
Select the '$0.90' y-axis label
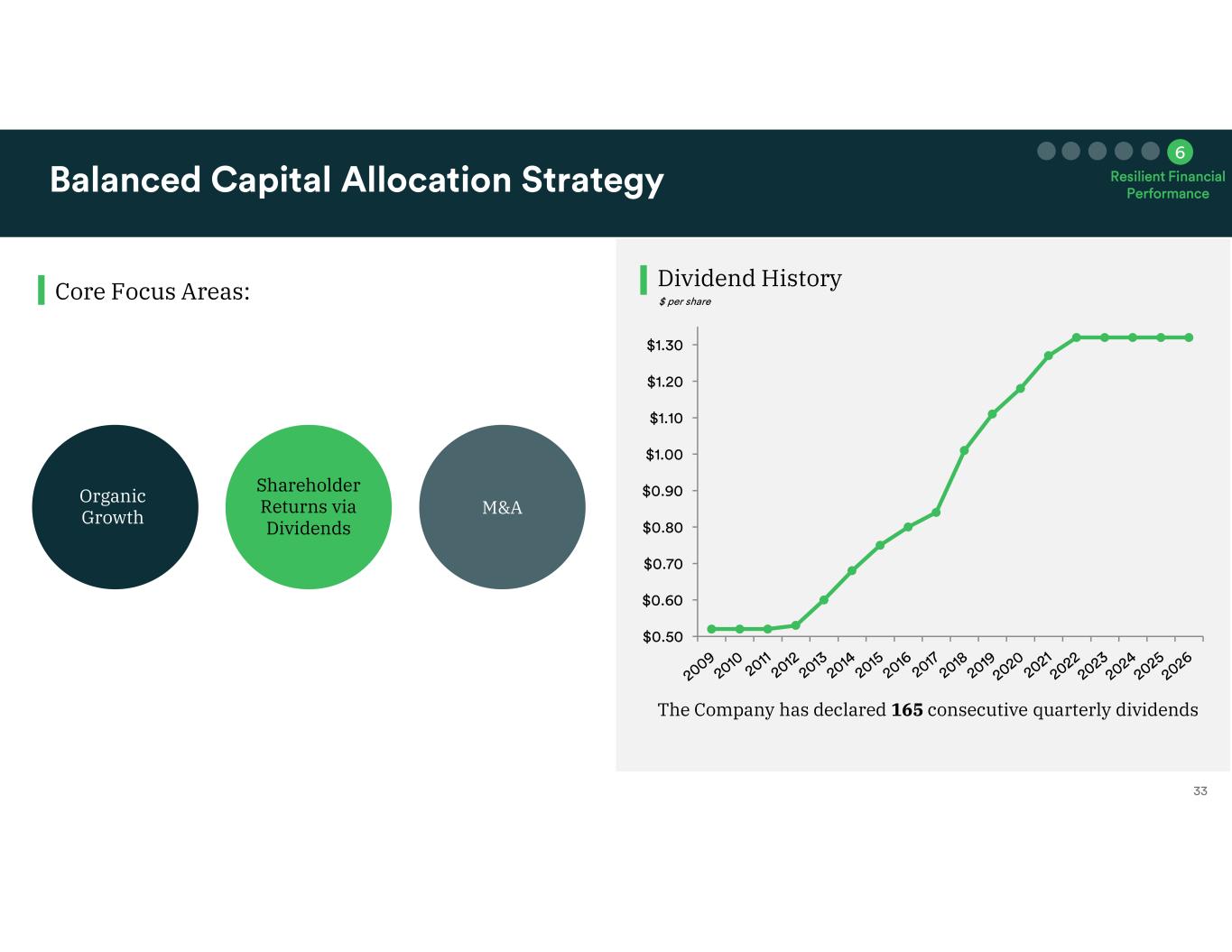pos(663,491)
